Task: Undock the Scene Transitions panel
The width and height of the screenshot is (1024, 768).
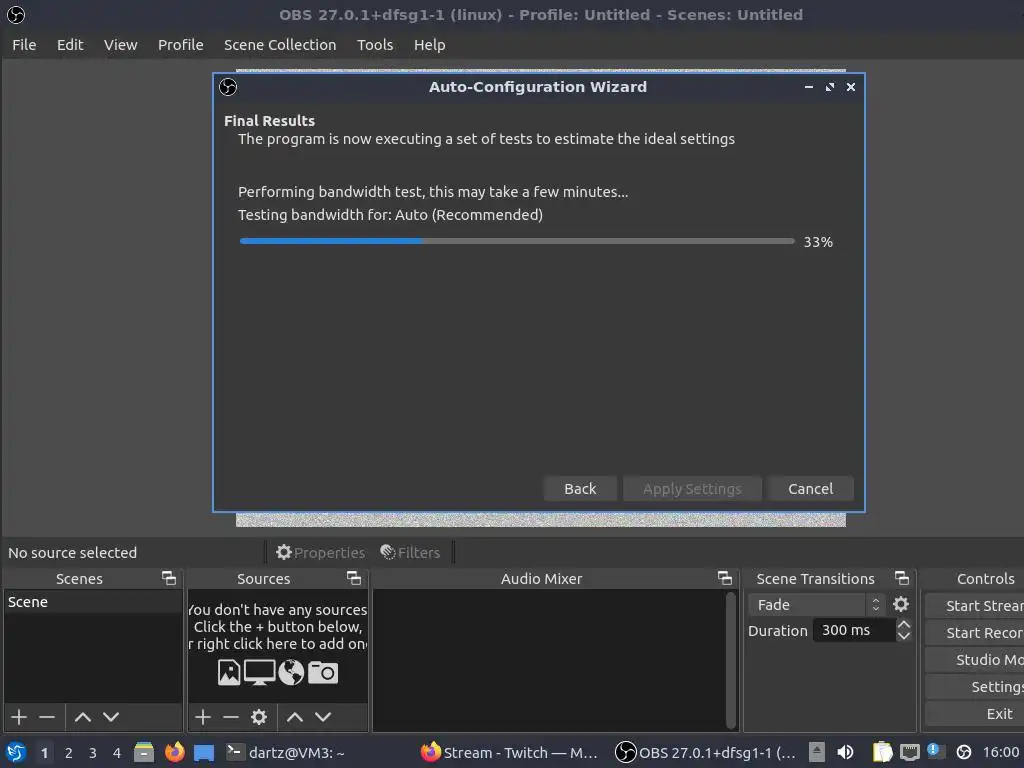Action: coord(902,578)
